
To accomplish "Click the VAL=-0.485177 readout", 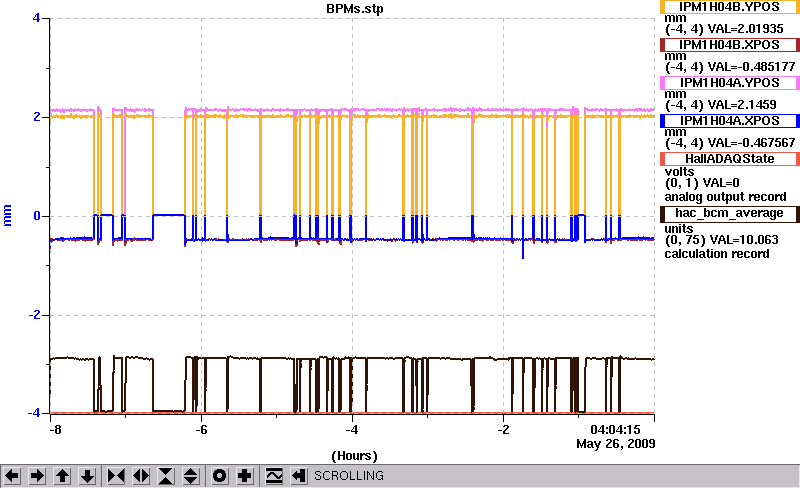I will (752, 67).
